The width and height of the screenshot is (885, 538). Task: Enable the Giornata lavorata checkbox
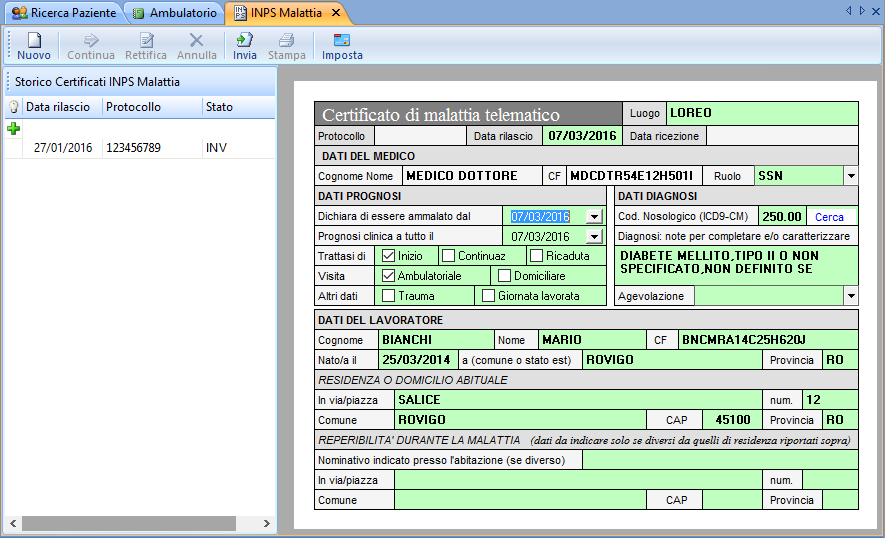click(x=489, y=295)
